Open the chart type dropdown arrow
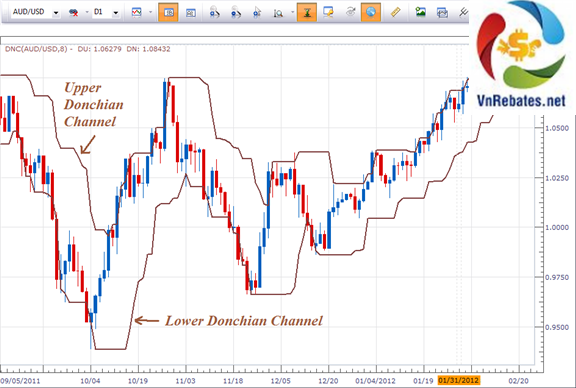The height and width of the screenshot is (388, 576). pyautogui.click(x=150, y=12)
